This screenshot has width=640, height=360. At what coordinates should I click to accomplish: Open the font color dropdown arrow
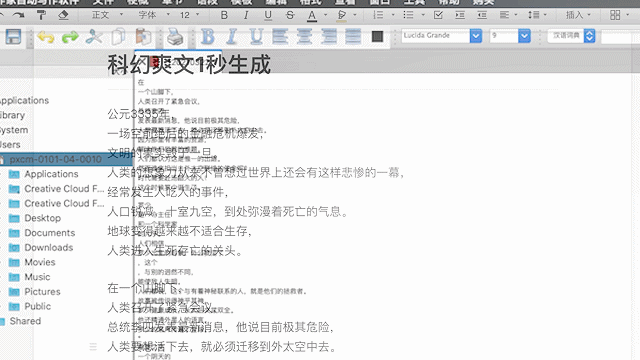[x=325, y=15]
